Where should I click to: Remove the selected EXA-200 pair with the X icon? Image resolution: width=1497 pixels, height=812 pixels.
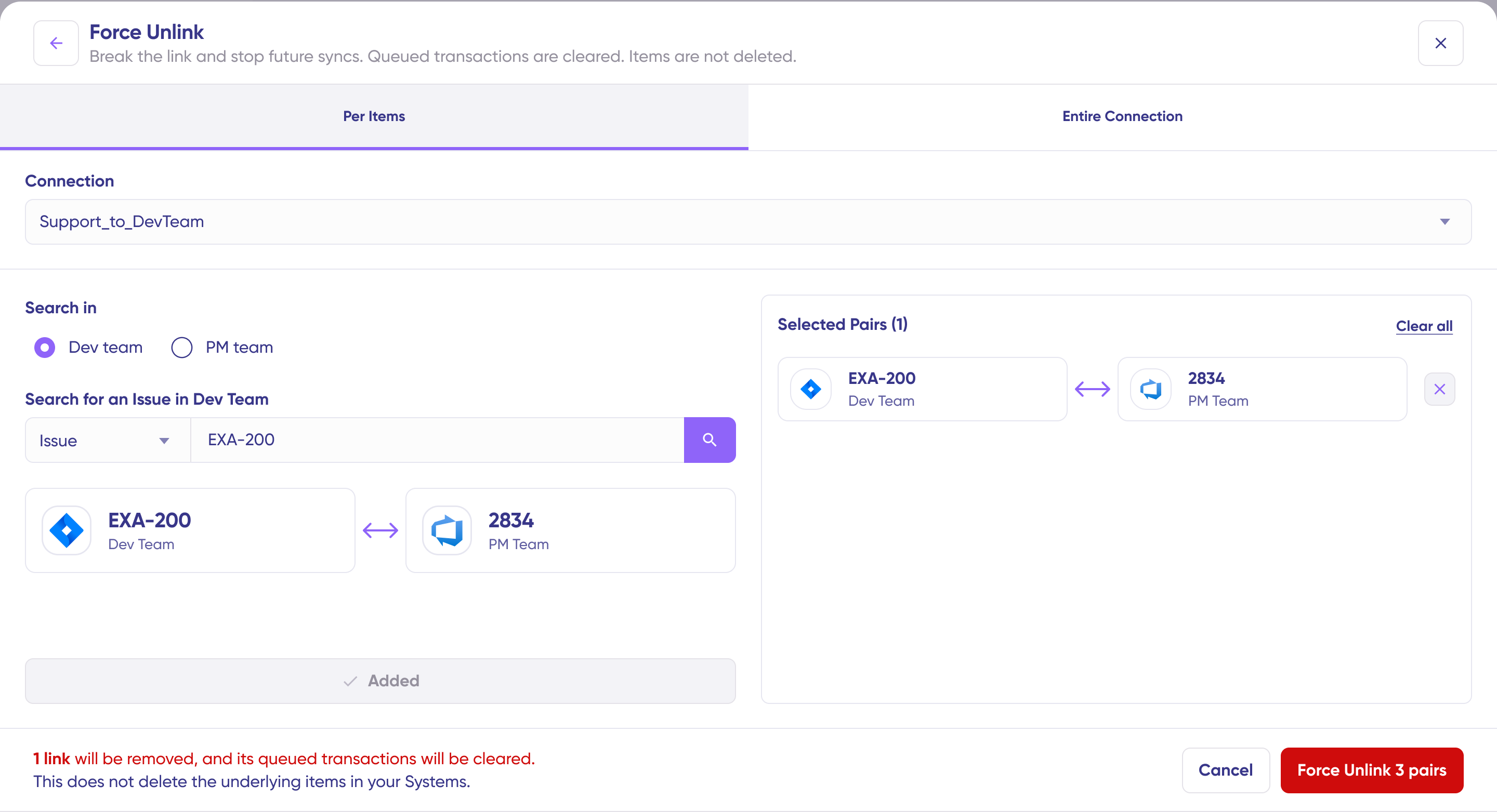(1439, 389)
